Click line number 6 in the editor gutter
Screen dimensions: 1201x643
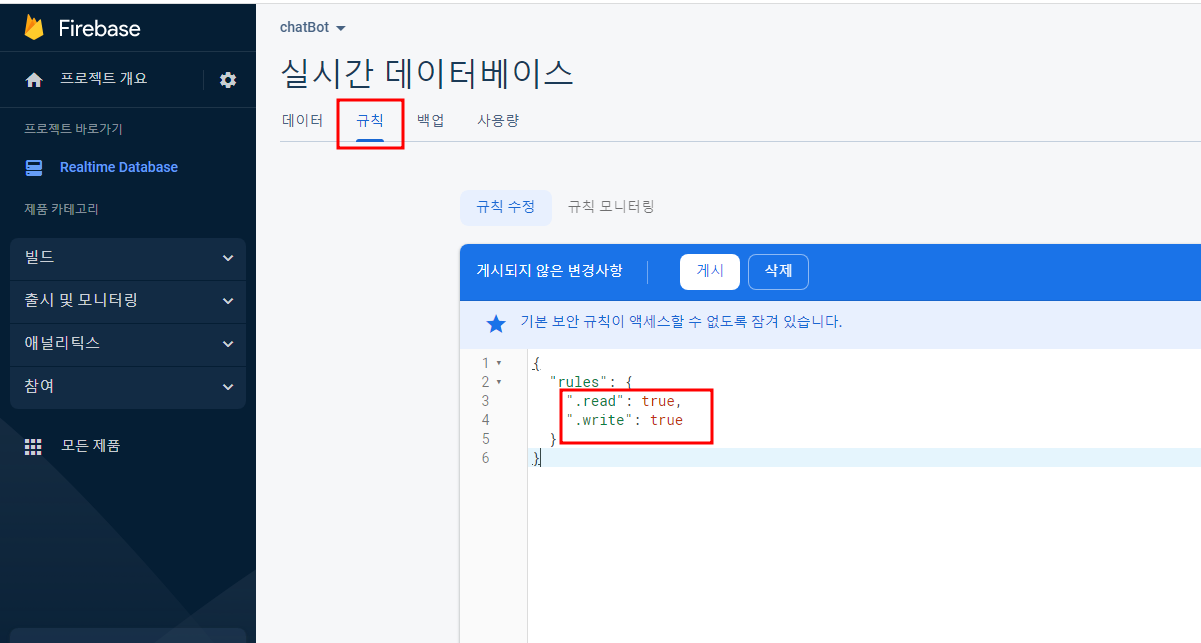(486, 458)
